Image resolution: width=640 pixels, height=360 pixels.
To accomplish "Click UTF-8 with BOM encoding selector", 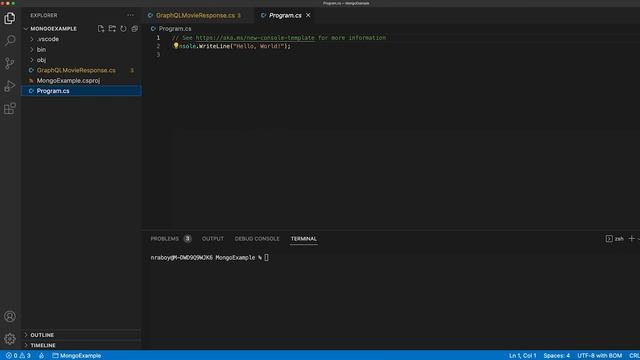I will coord(599,356).
